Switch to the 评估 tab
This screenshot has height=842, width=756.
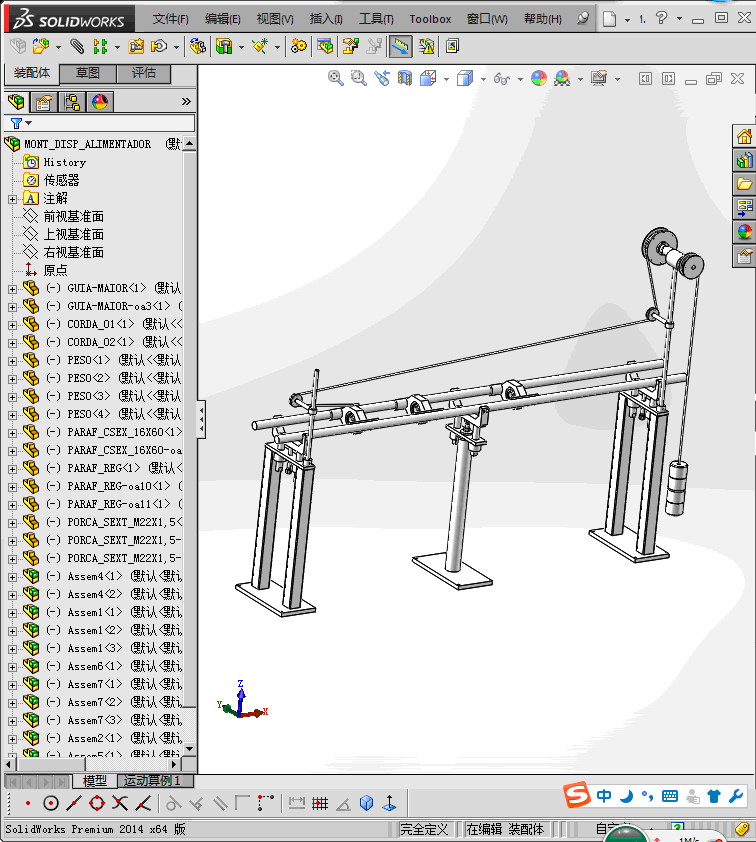click(x=143, y=73)
